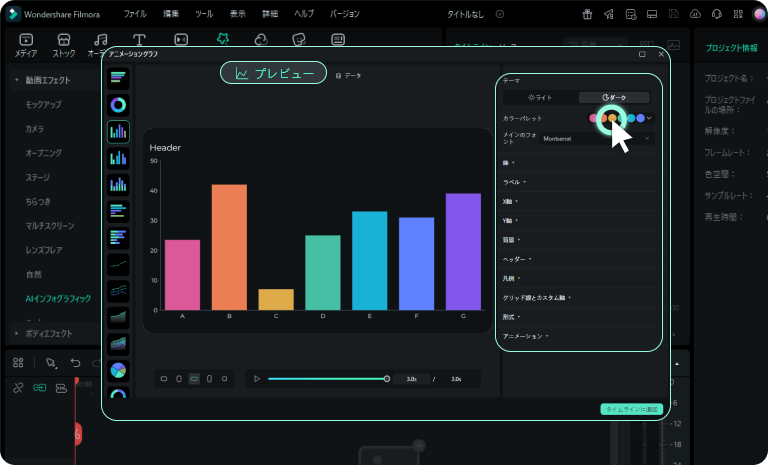Click the gift icon in title bar

[x=587, y=14]
